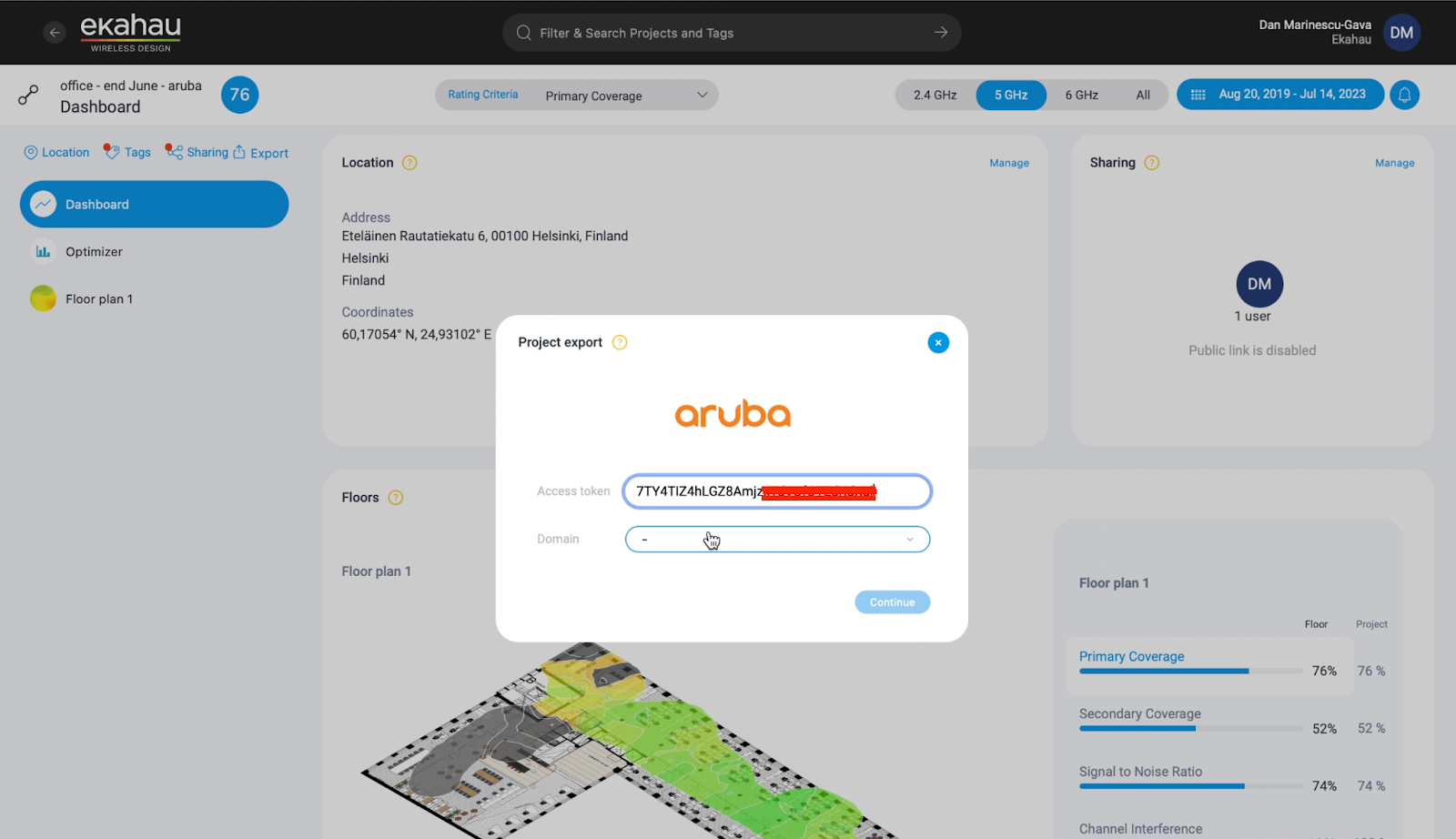
Task: Click Manage in Location card
Action: [x=1009, y=163]
